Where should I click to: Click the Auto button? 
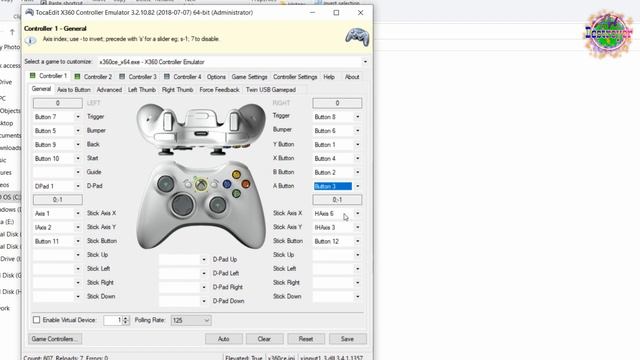[x=224, y=339]
